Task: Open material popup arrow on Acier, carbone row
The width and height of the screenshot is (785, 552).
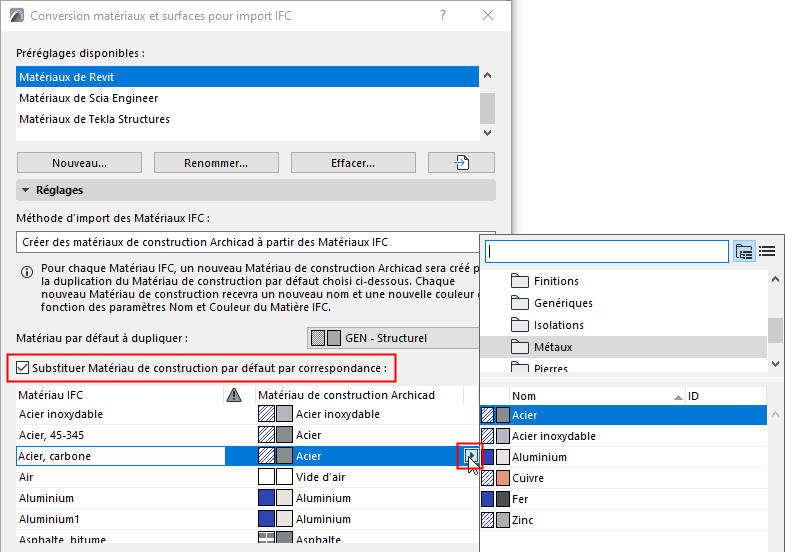Action: pyautogui.click(x=471, y=456)
